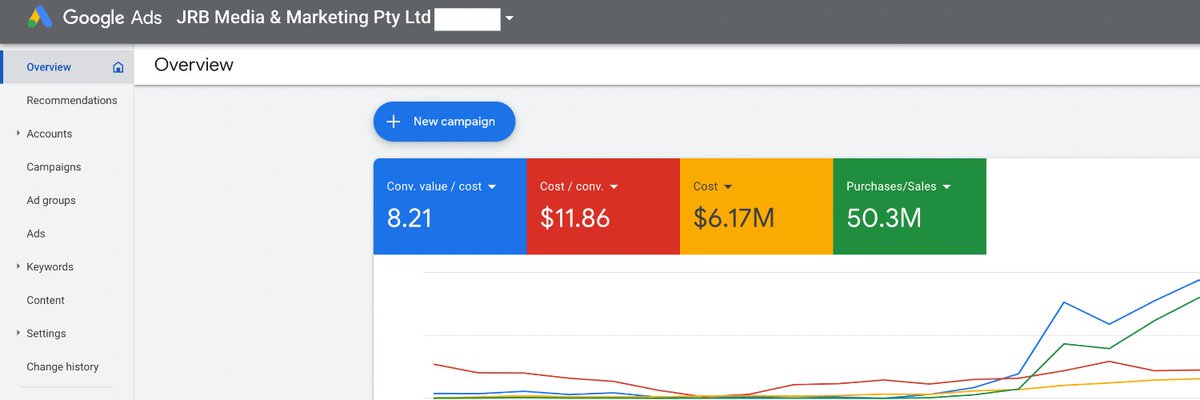Screen dimensions: 1200x400
Task: Click the New campaign button
Action: click(x=445, y=121)
